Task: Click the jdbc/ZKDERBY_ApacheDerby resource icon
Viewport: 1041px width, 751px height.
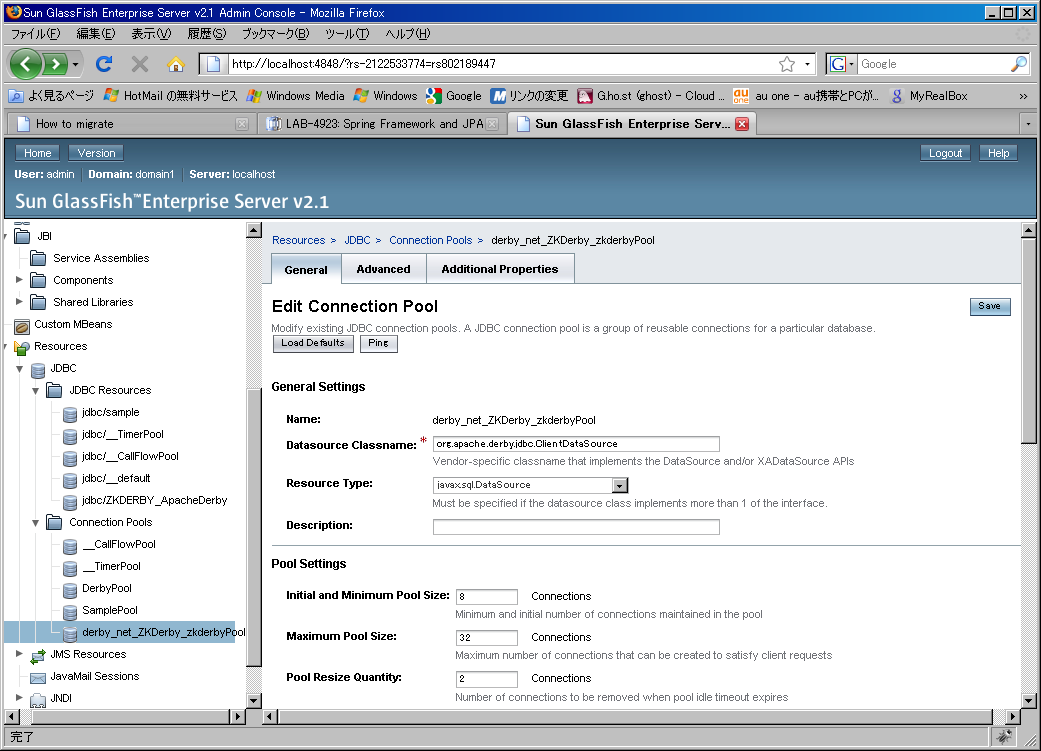Action: click(x=70, y=501)
